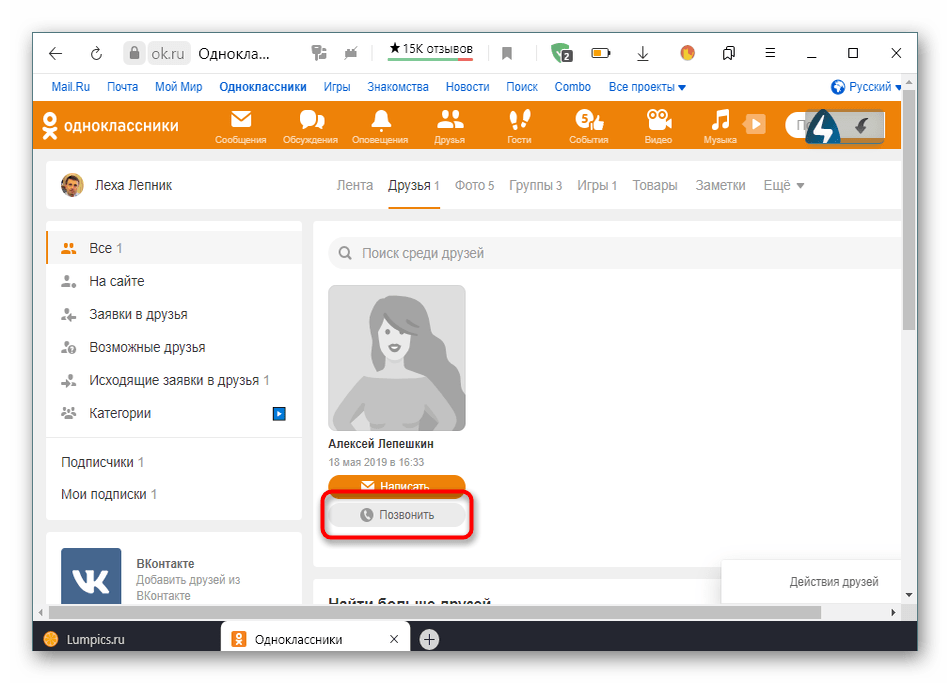Screen dimensions: 950x683
Task: Click the Позвонить call button
Action: 397,515
